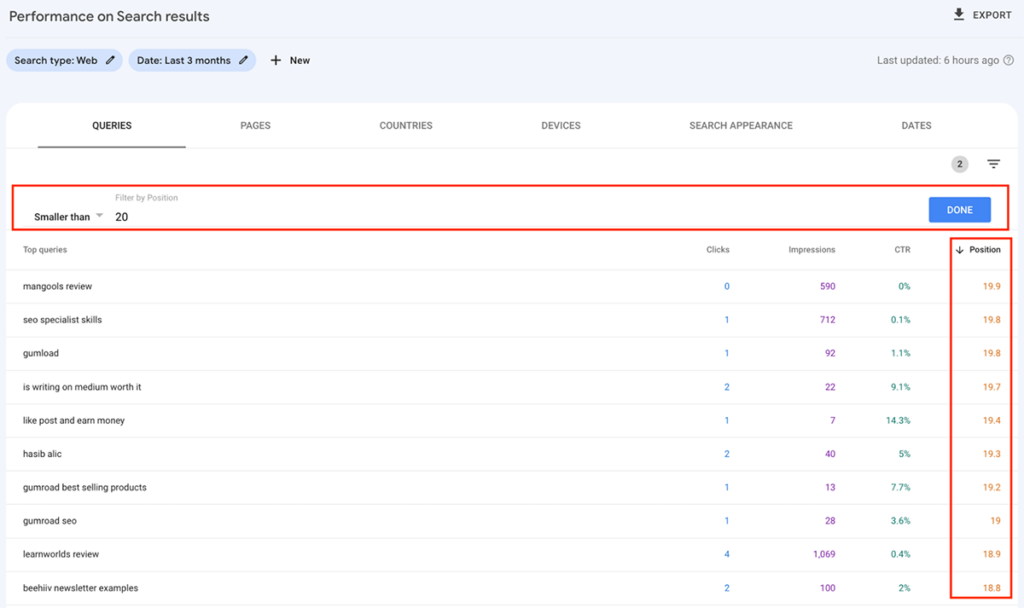Switch to the DEVICES tab
Image resolution: width=1024 pixels, height=608 pixels.
560,126
